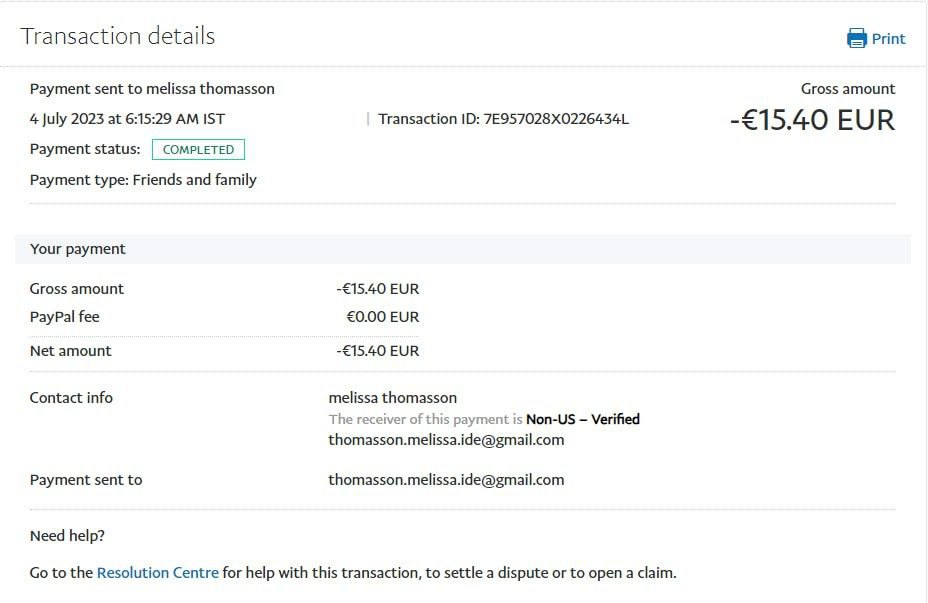Select the Transaction ID 7E957028X0226434L text
928x603 pixels.
tap(503, 119)
